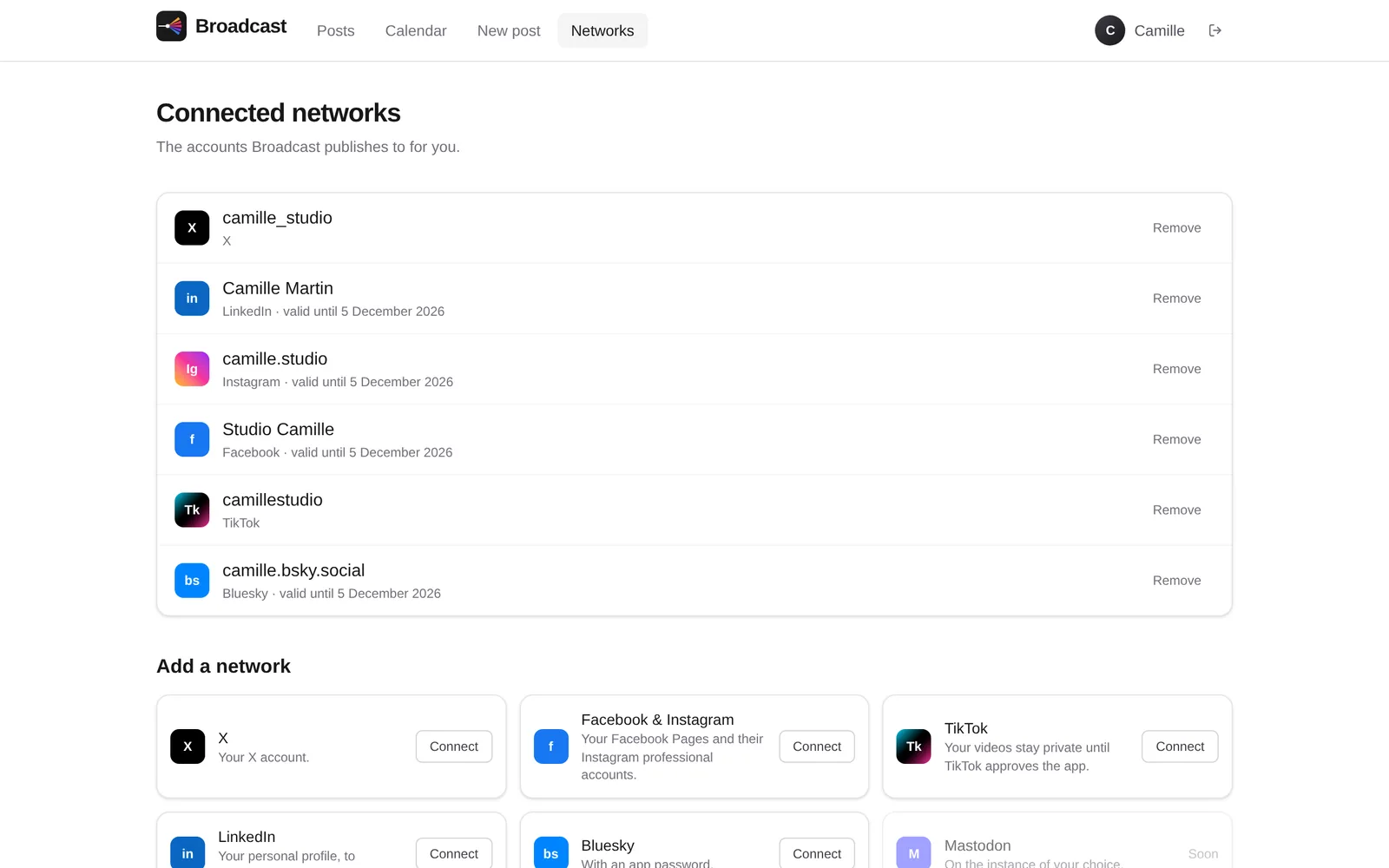Remove the Studio Camille Facebook account

[1176, 439]
